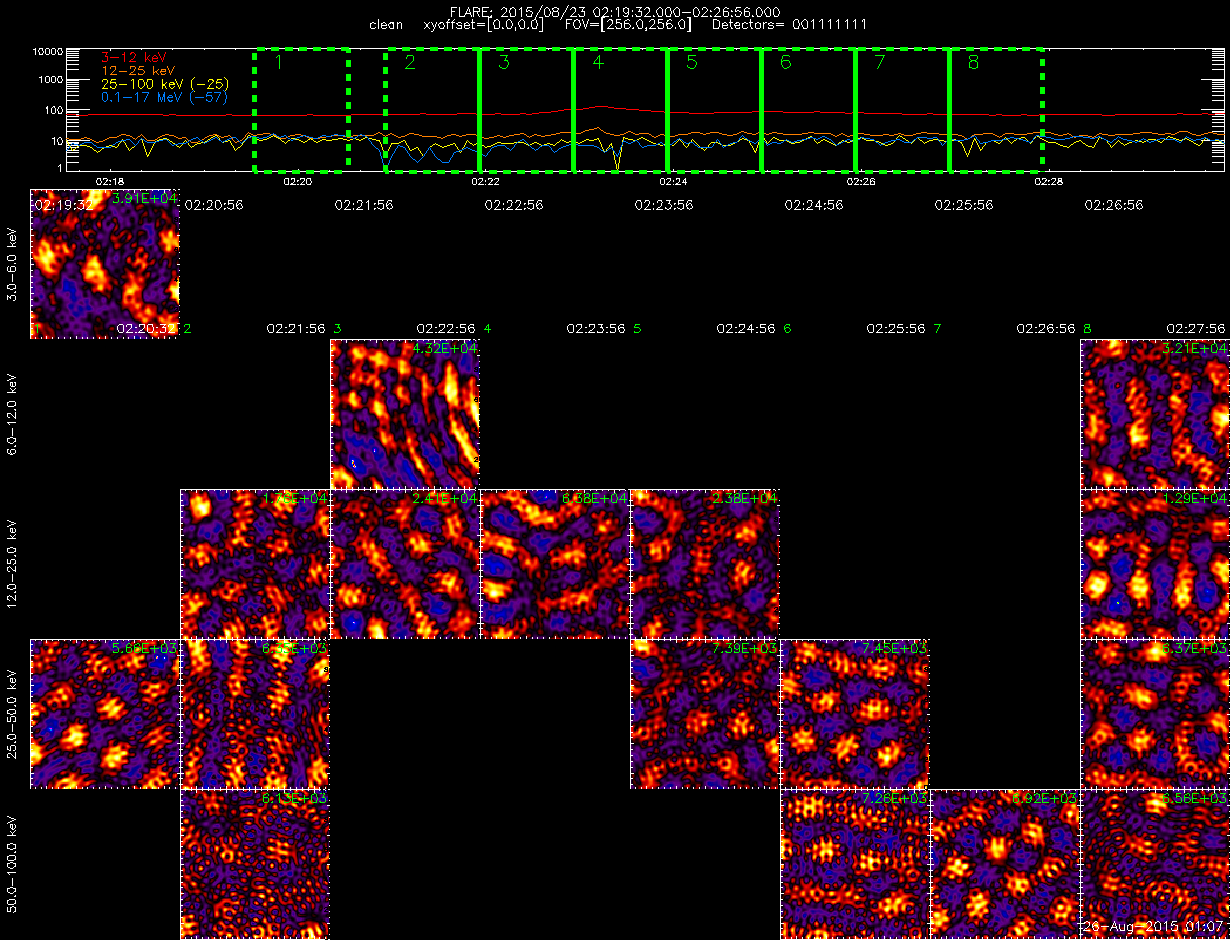
Task: Open the 25.0-50.0 keV image labeled 7.45E+03
Action: (x=855, y=714)
